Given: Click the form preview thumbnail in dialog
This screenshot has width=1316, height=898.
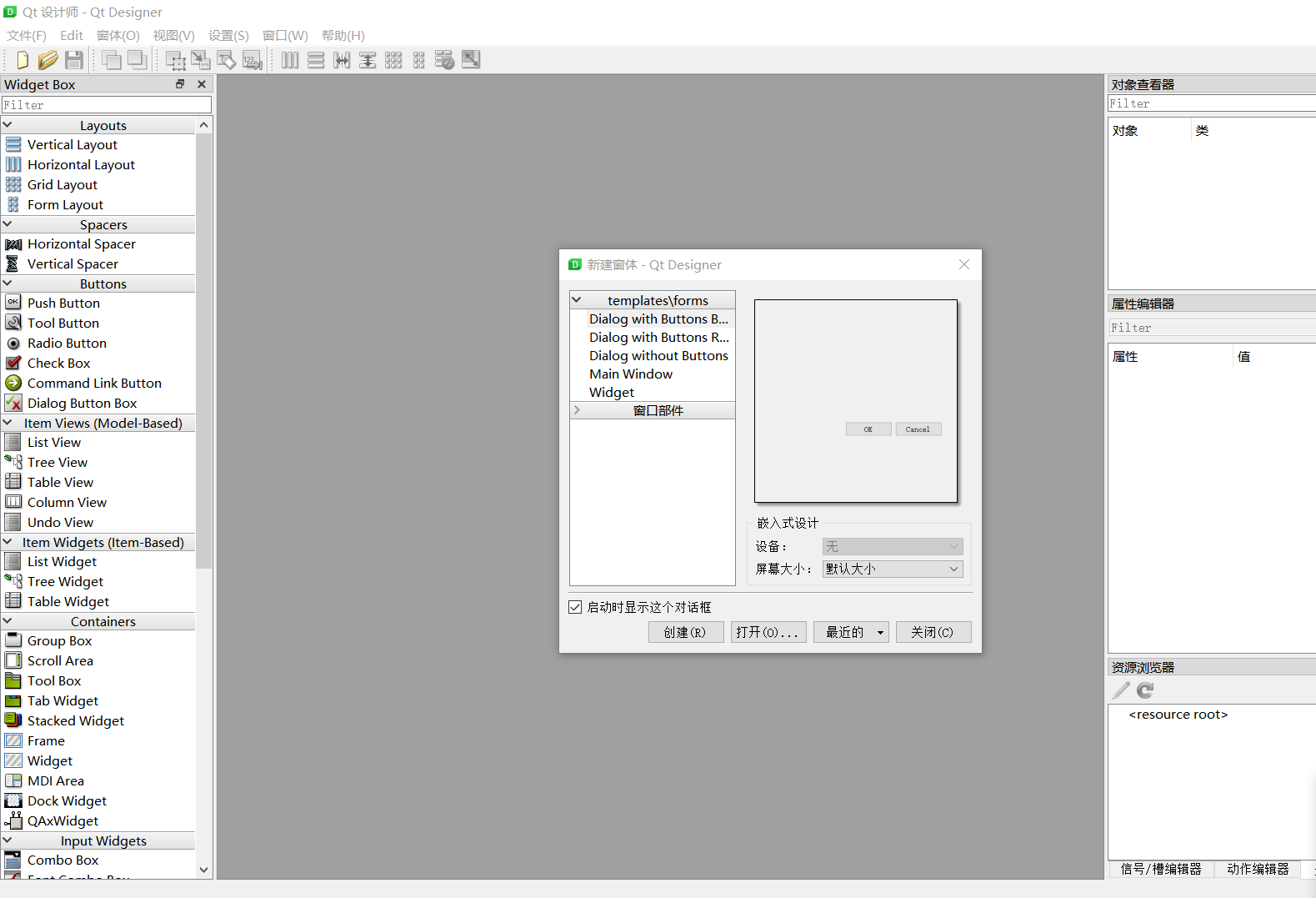Looking at the screenshot, I should (x=856, y=401).
